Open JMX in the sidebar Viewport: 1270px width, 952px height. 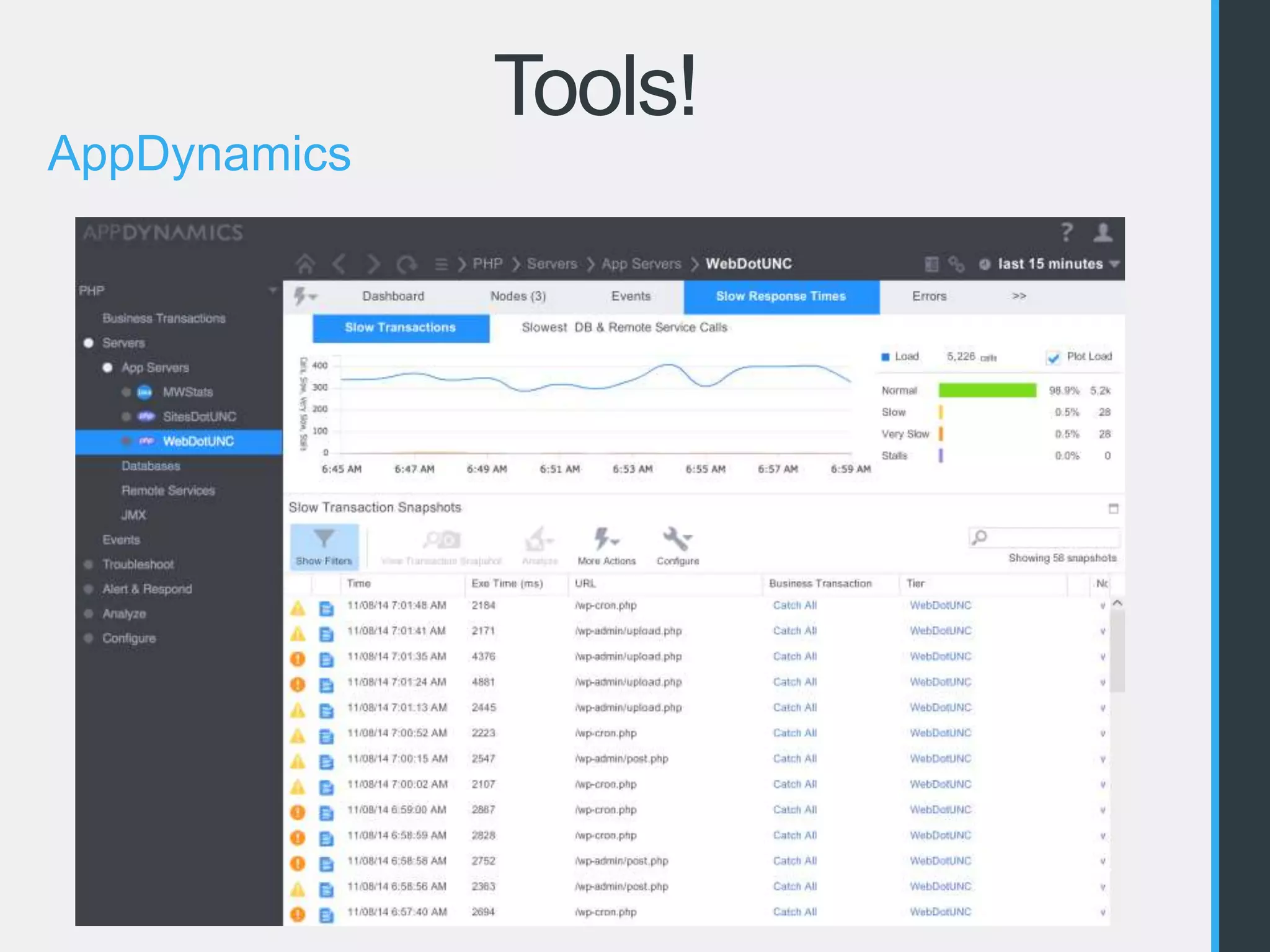(x=133, y=515)
